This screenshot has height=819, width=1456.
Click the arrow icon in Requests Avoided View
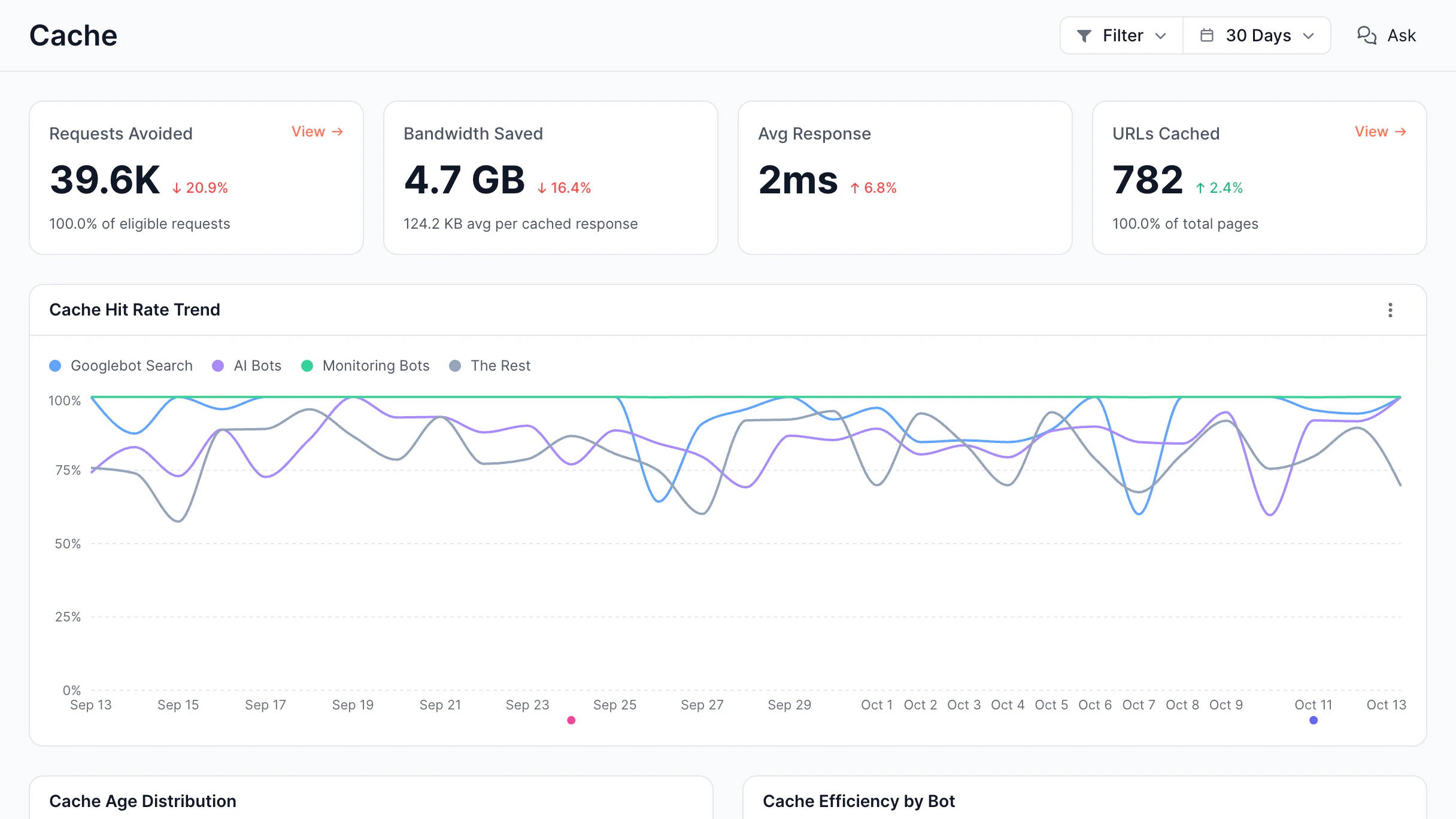[338, 132]
